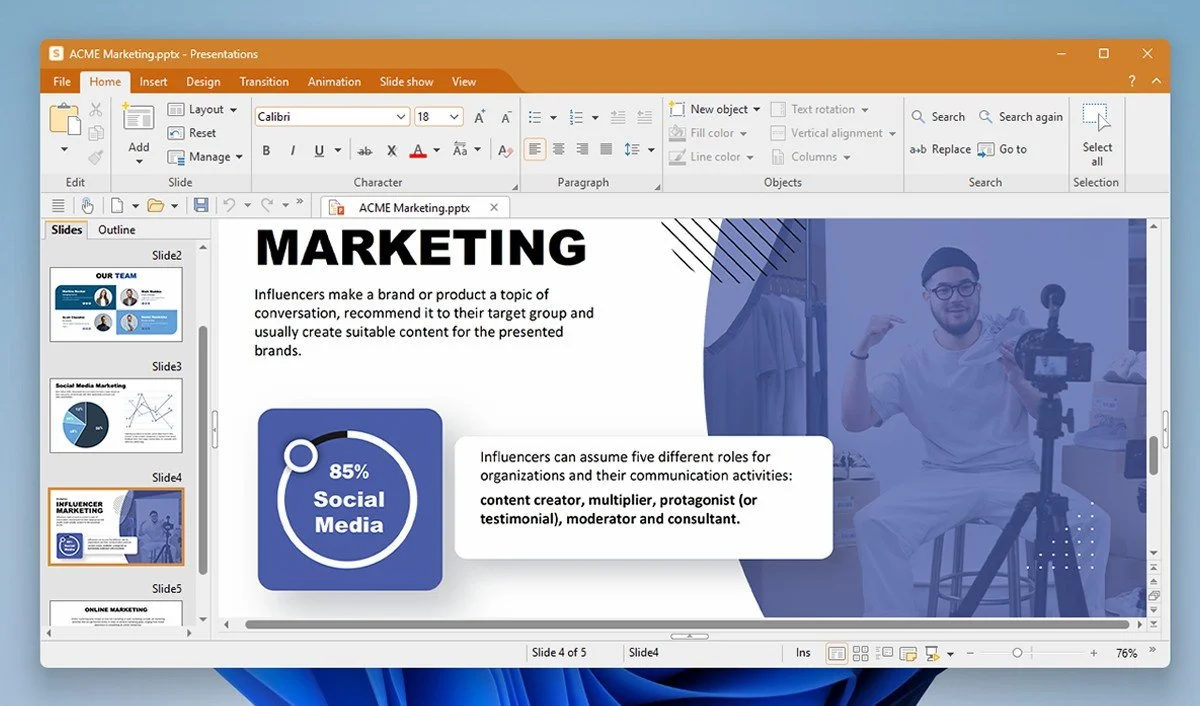Toggle Underline formatting
Screen dimensions: 1200x706
[x=319, y=151]
